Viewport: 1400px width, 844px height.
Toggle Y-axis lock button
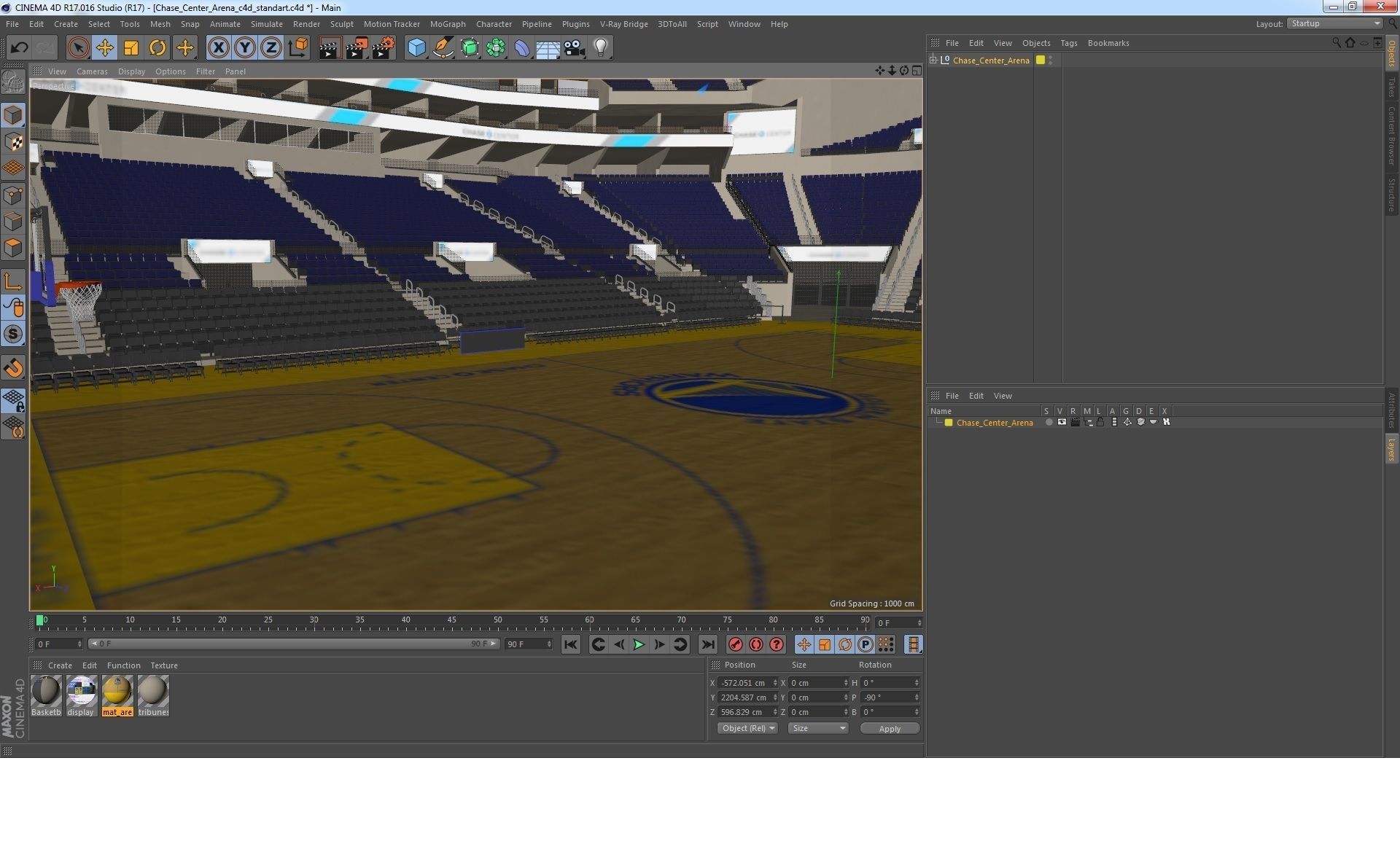[244, 48]
